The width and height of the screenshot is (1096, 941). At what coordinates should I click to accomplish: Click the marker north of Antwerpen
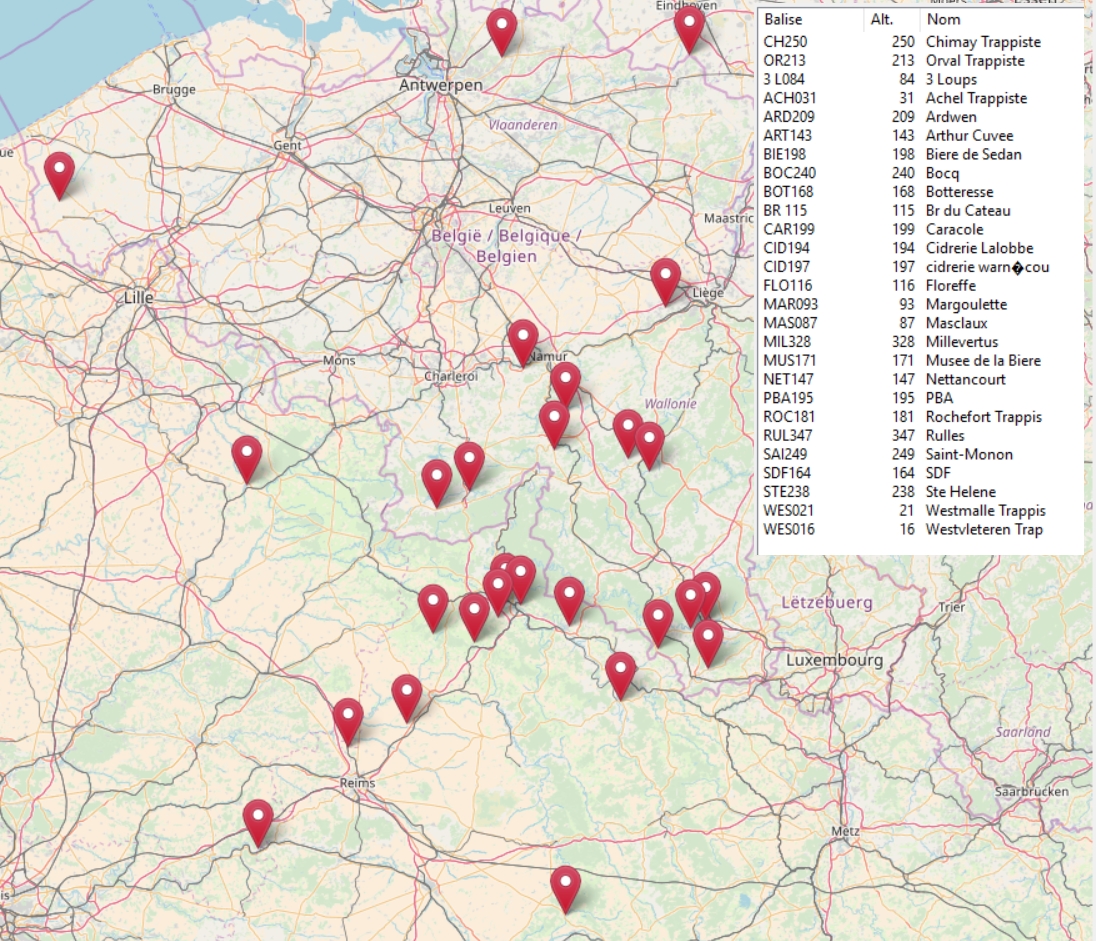[501, 28]
